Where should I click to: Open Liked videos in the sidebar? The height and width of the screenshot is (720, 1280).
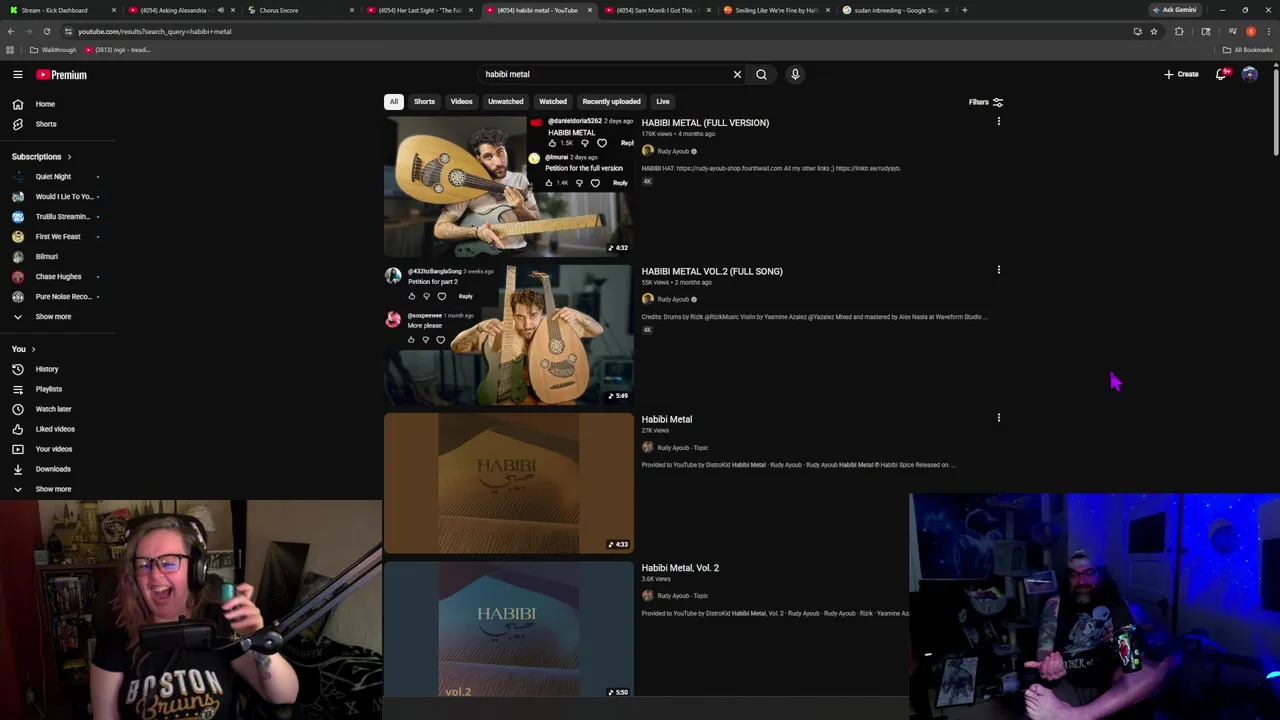click(x=57, y=429)
